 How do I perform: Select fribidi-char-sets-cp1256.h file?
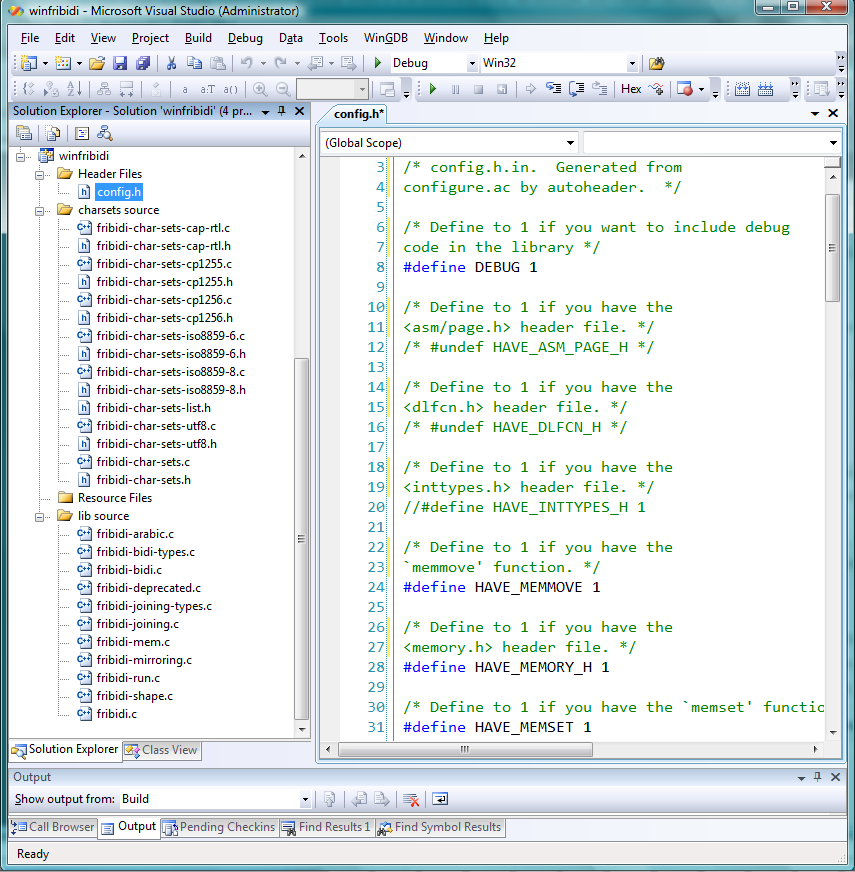pos(164,318)
